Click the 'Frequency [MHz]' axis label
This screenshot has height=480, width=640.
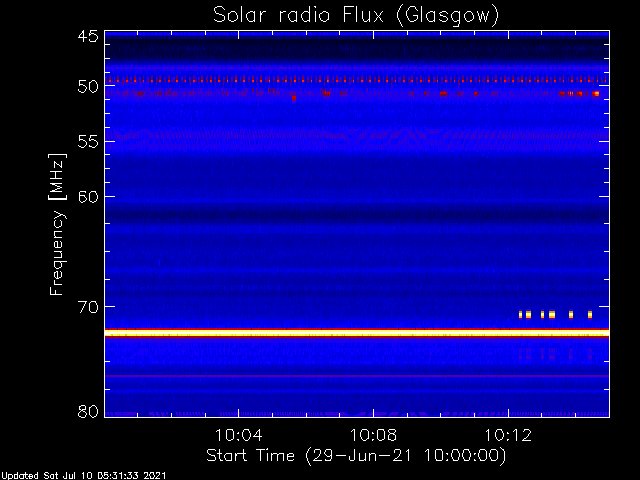point(57,224)
